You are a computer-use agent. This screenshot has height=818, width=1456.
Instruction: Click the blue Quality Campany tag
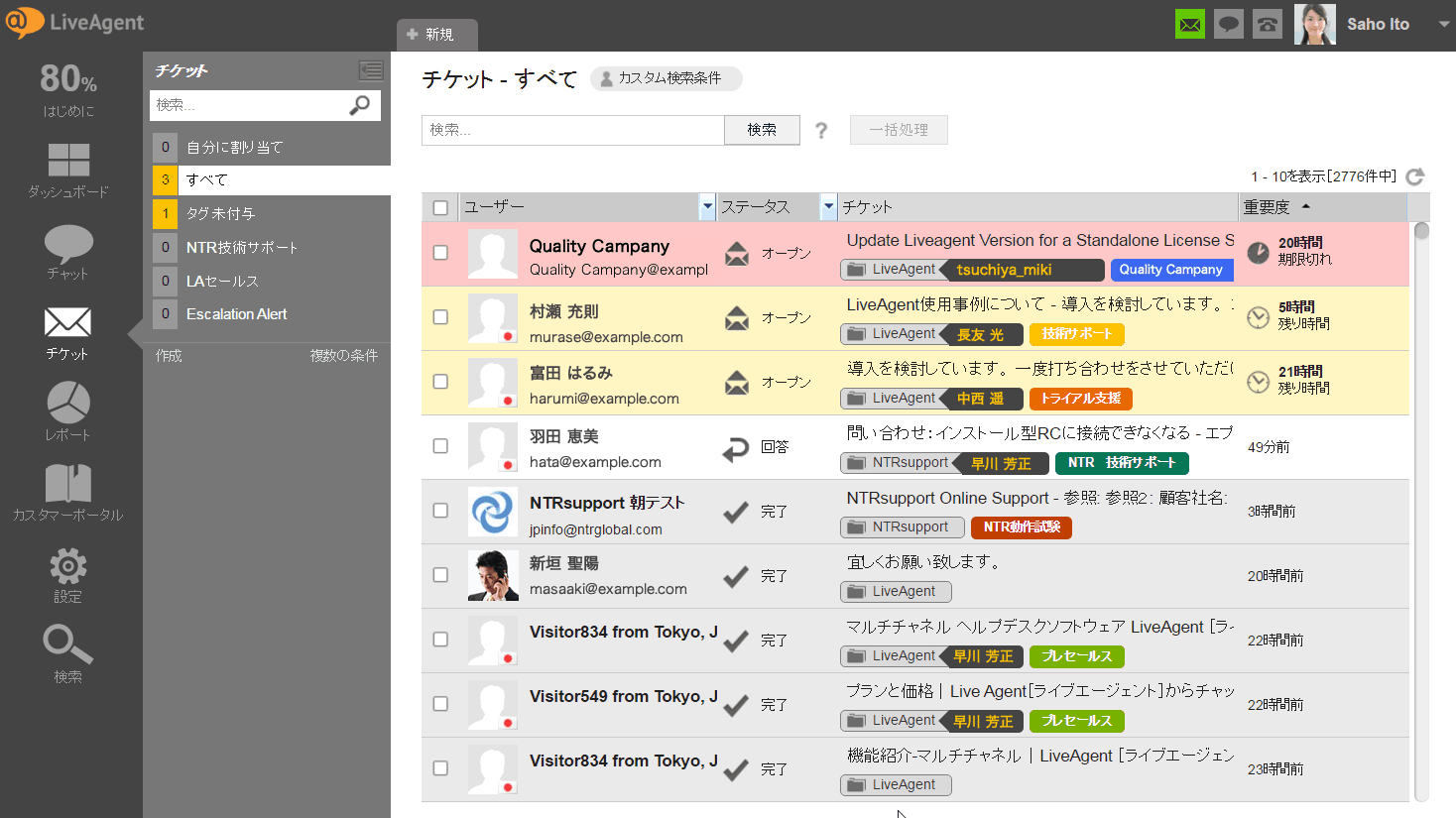pos(1170,270)
